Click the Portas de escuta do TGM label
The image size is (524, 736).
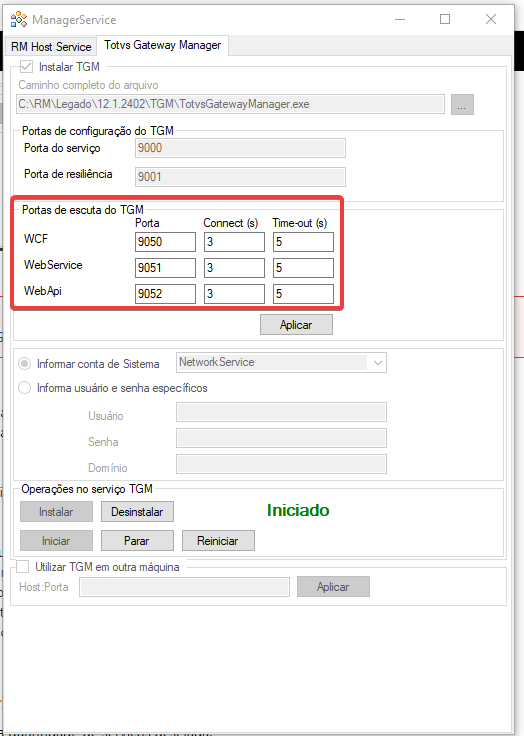pyautogui.click(x=83, y=210)
